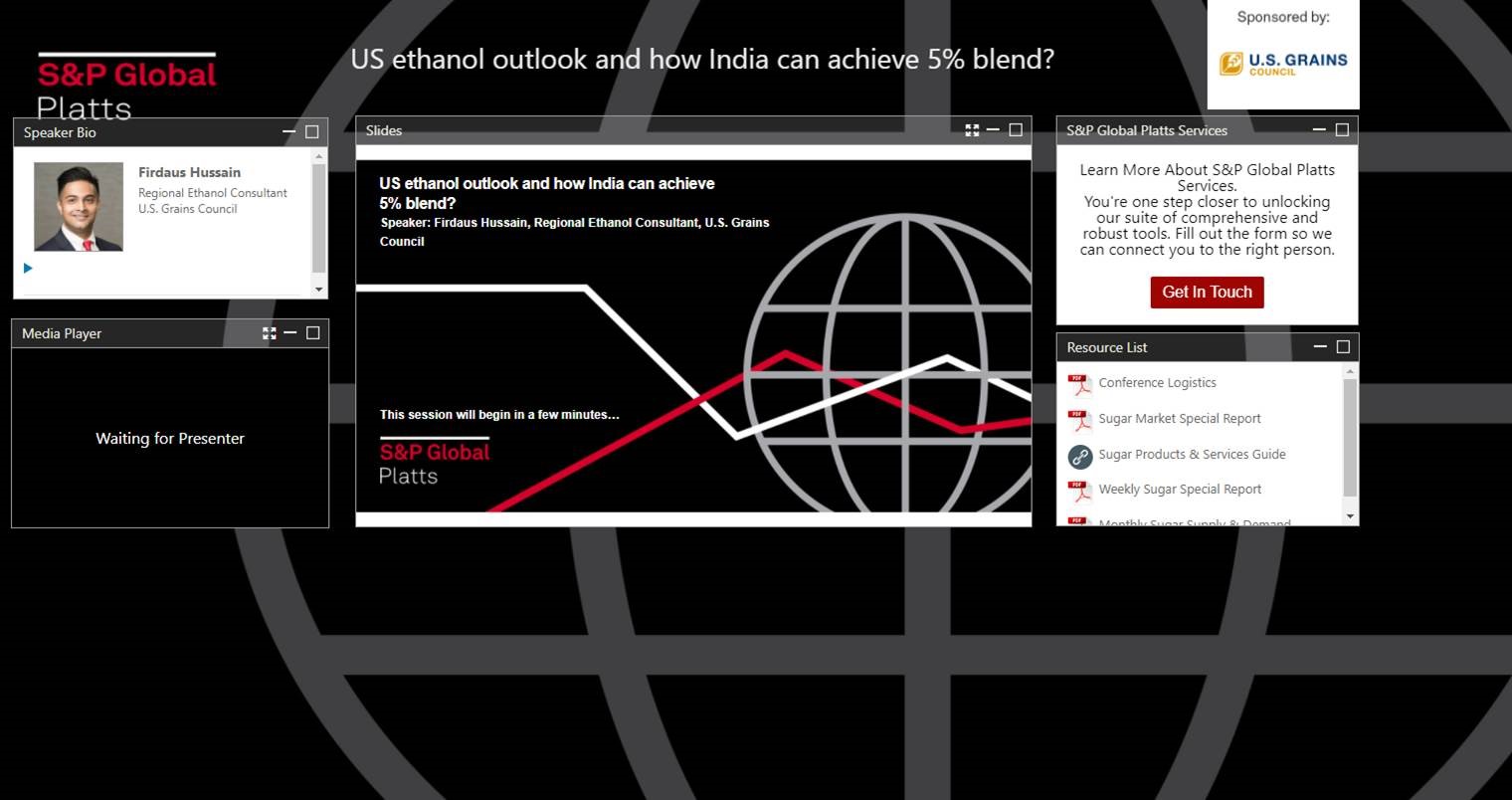Minimize the Speaker Bio panel
Screen dimensions: 1512x800
pos(288,131)
